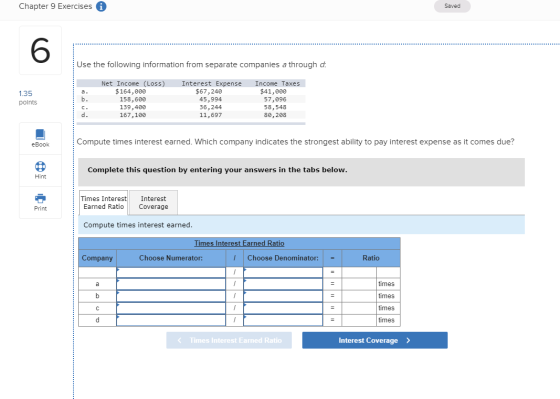Screen dimensions: 560x399
Task: Click ratio result field for company d
Action: [x=359, y=320]
